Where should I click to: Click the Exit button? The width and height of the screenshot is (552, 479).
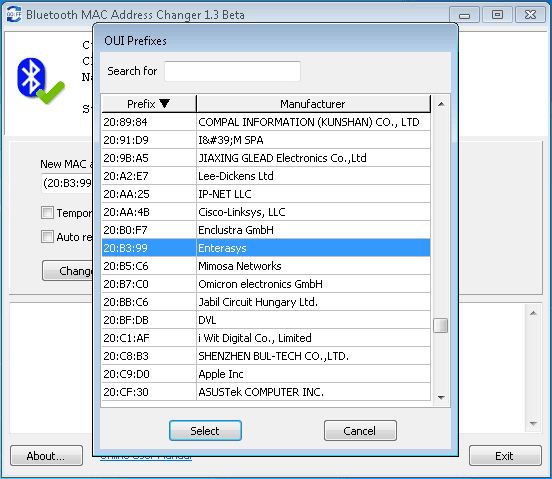click(505, 456)
